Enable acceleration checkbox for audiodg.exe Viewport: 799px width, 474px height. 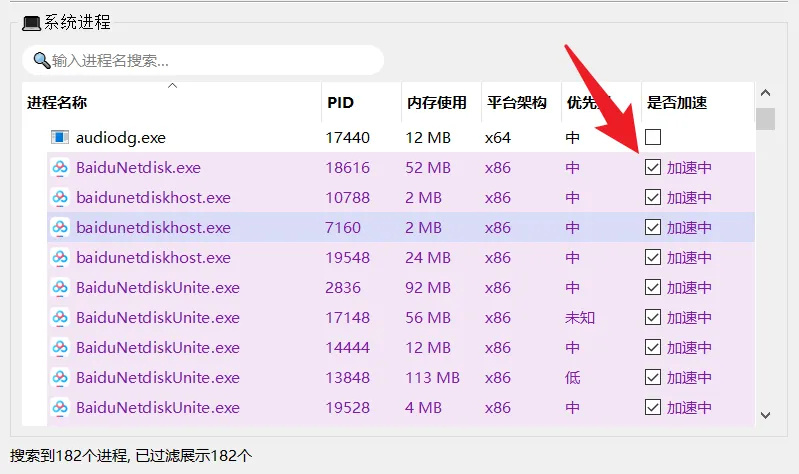653,137
